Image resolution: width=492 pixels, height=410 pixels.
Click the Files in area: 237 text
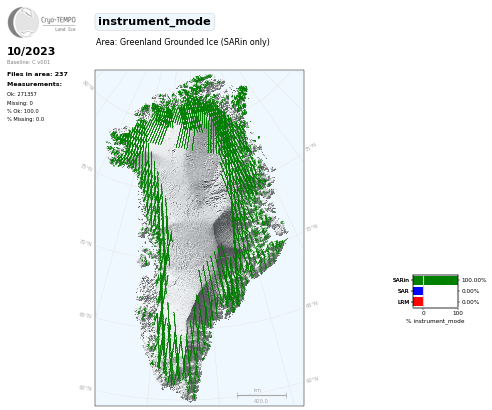[37, 74]
